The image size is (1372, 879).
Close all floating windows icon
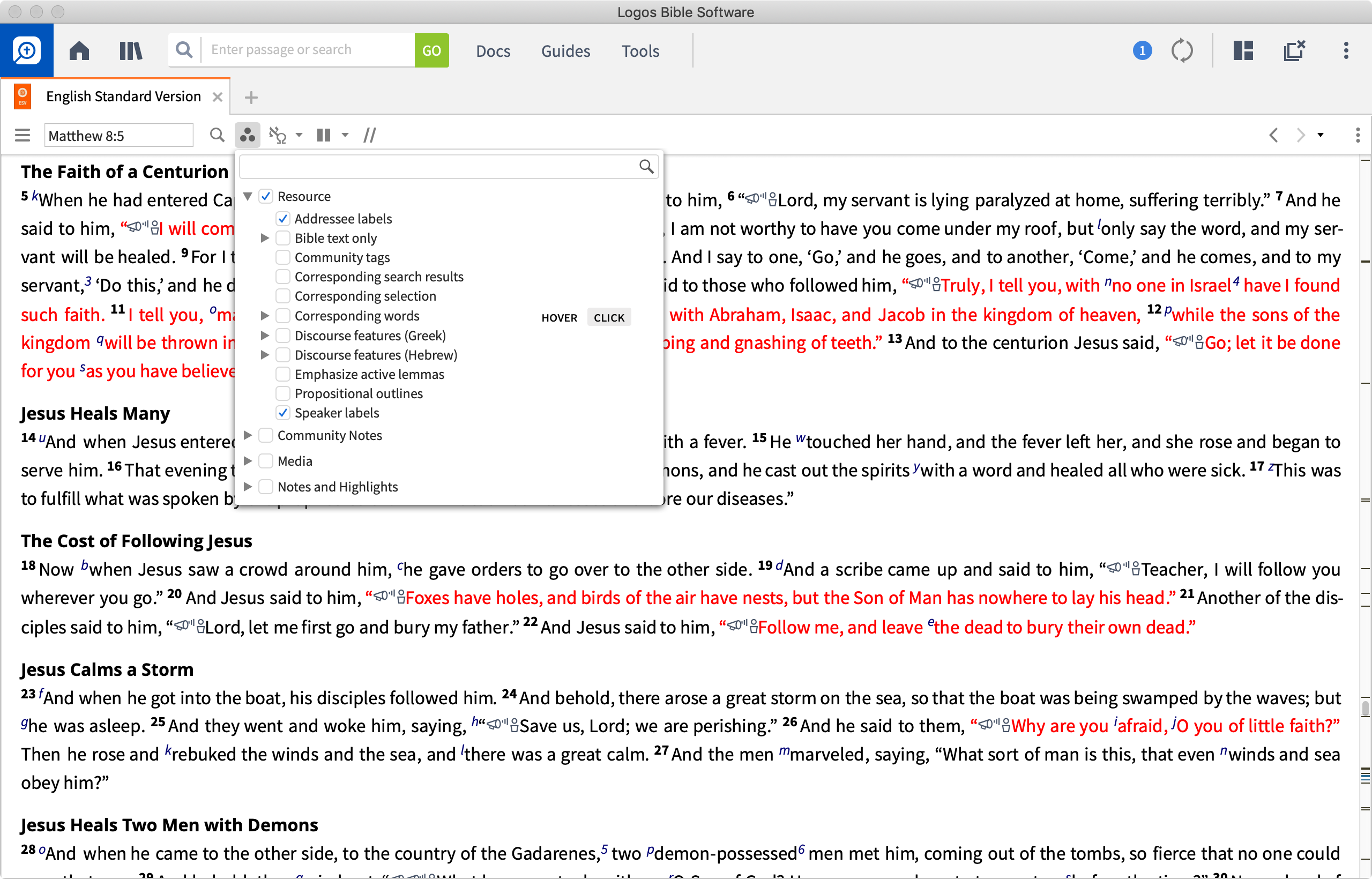[1294, 50]
